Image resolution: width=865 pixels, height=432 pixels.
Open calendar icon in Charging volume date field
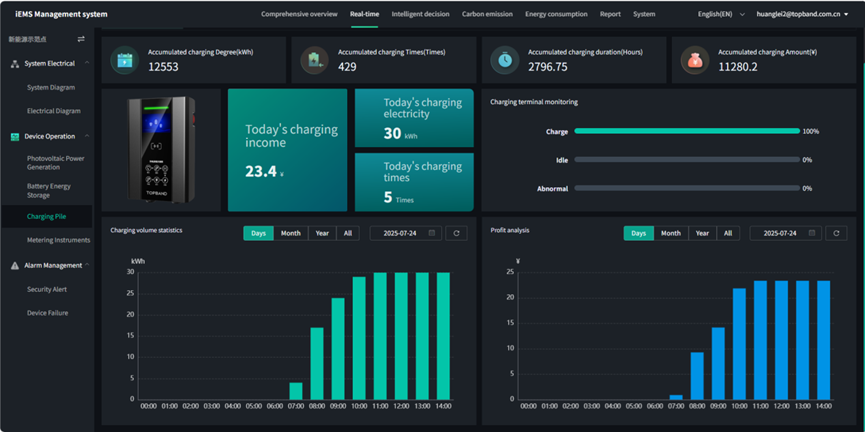432,233
